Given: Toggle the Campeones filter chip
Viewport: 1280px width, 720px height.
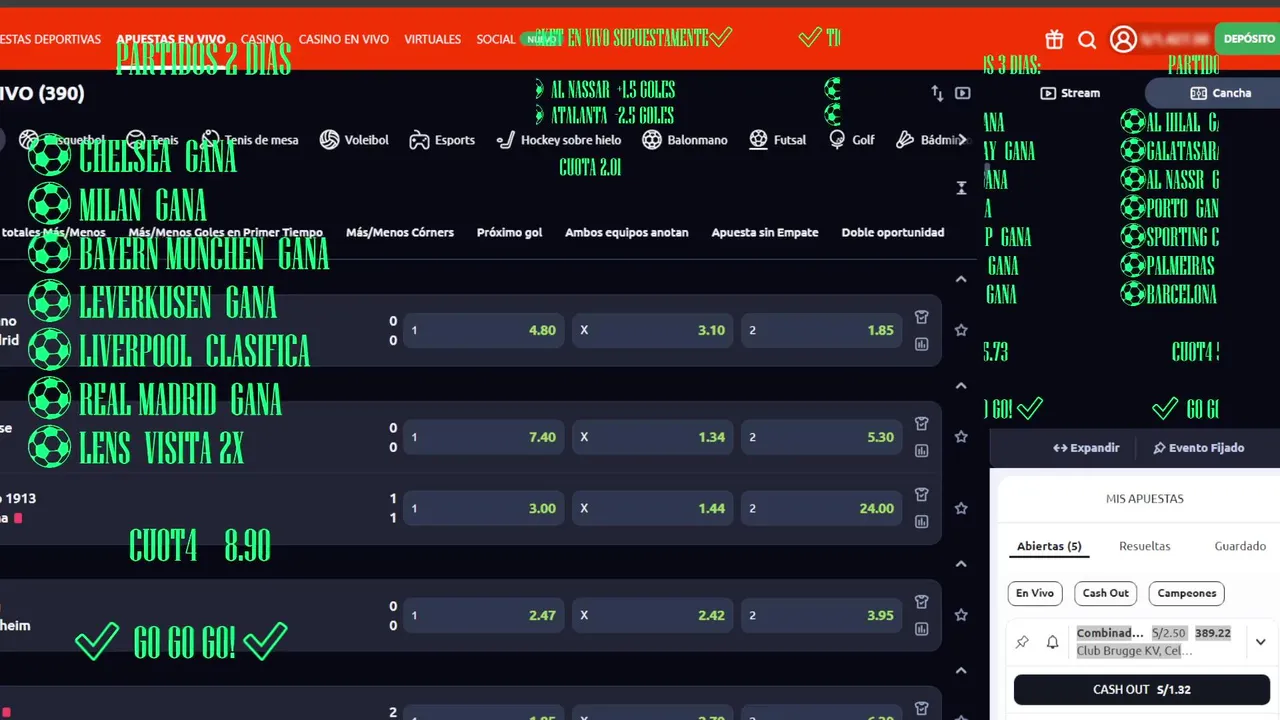Looking at the screenshot, I should tap(1187, 593).
